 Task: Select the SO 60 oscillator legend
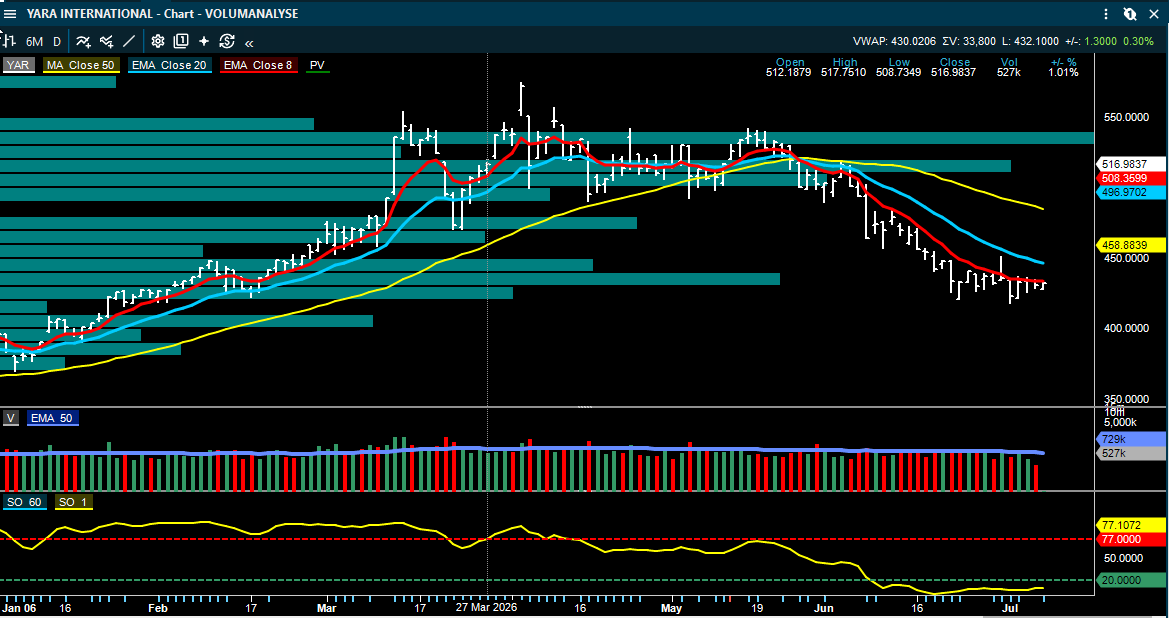[25, 502]
